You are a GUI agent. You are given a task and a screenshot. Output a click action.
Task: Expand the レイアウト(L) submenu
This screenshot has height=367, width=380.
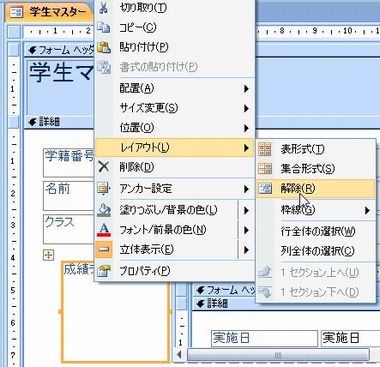coord(175,147)
